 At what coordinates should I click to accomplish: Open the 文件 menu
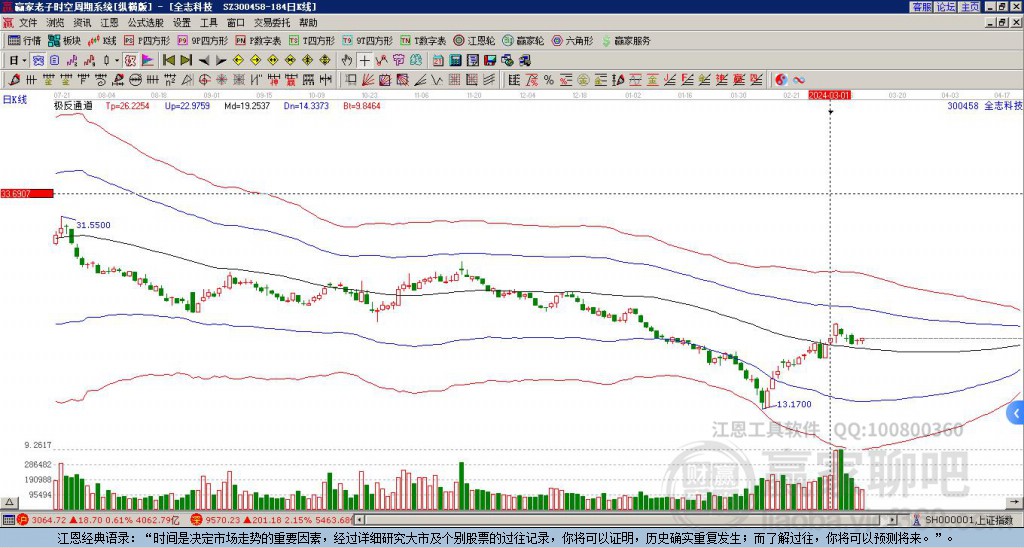tap(27, 23)
